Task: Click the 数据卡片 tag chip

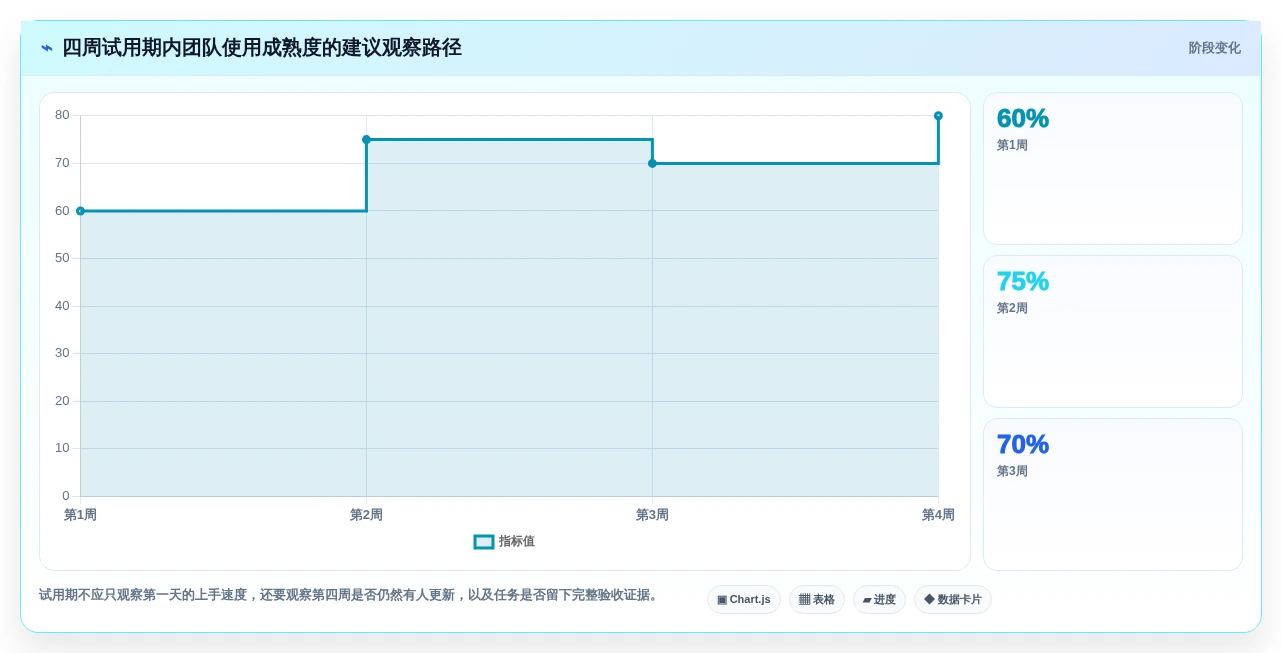Action: tap(953, 599)
